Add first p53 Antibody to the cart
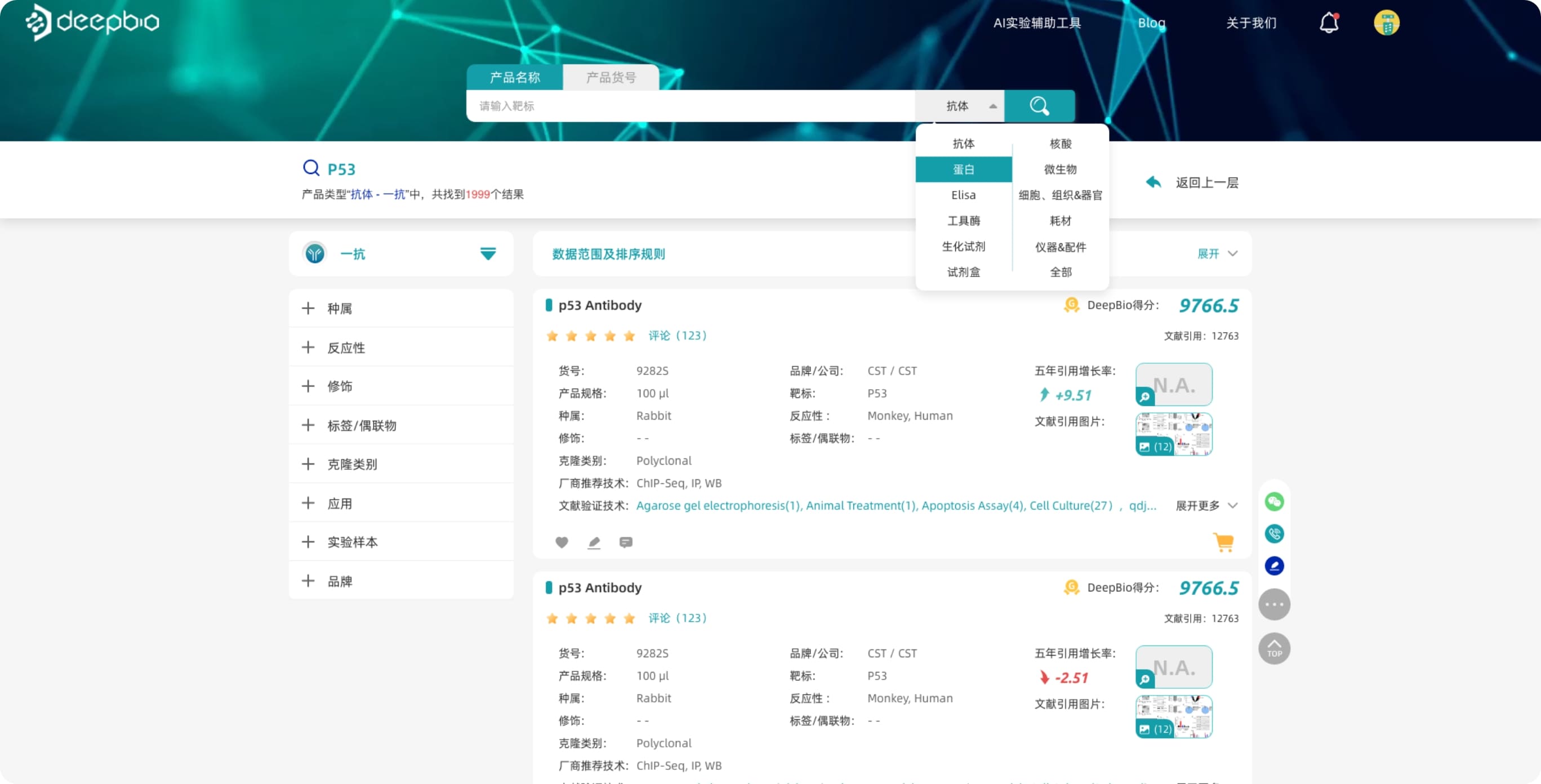 click(x=1224, y=542)
